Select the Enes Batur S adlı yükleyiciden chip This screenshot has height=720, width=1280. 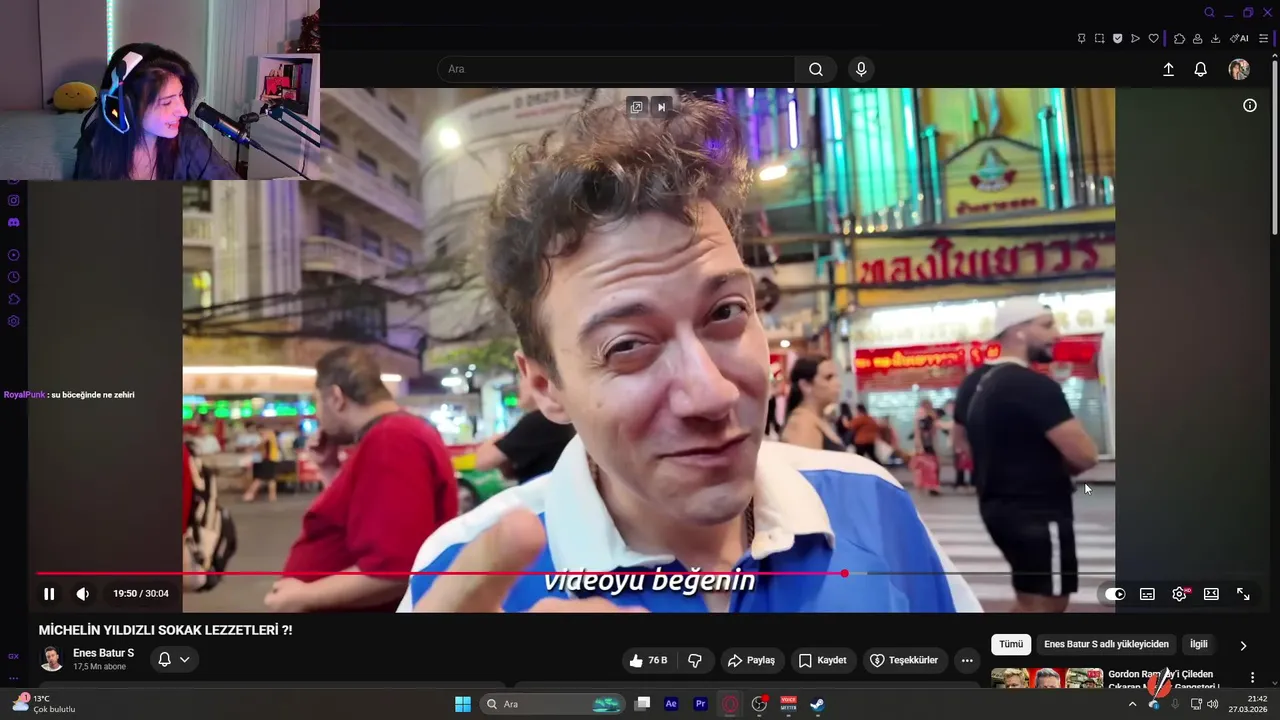(1106, 645)
